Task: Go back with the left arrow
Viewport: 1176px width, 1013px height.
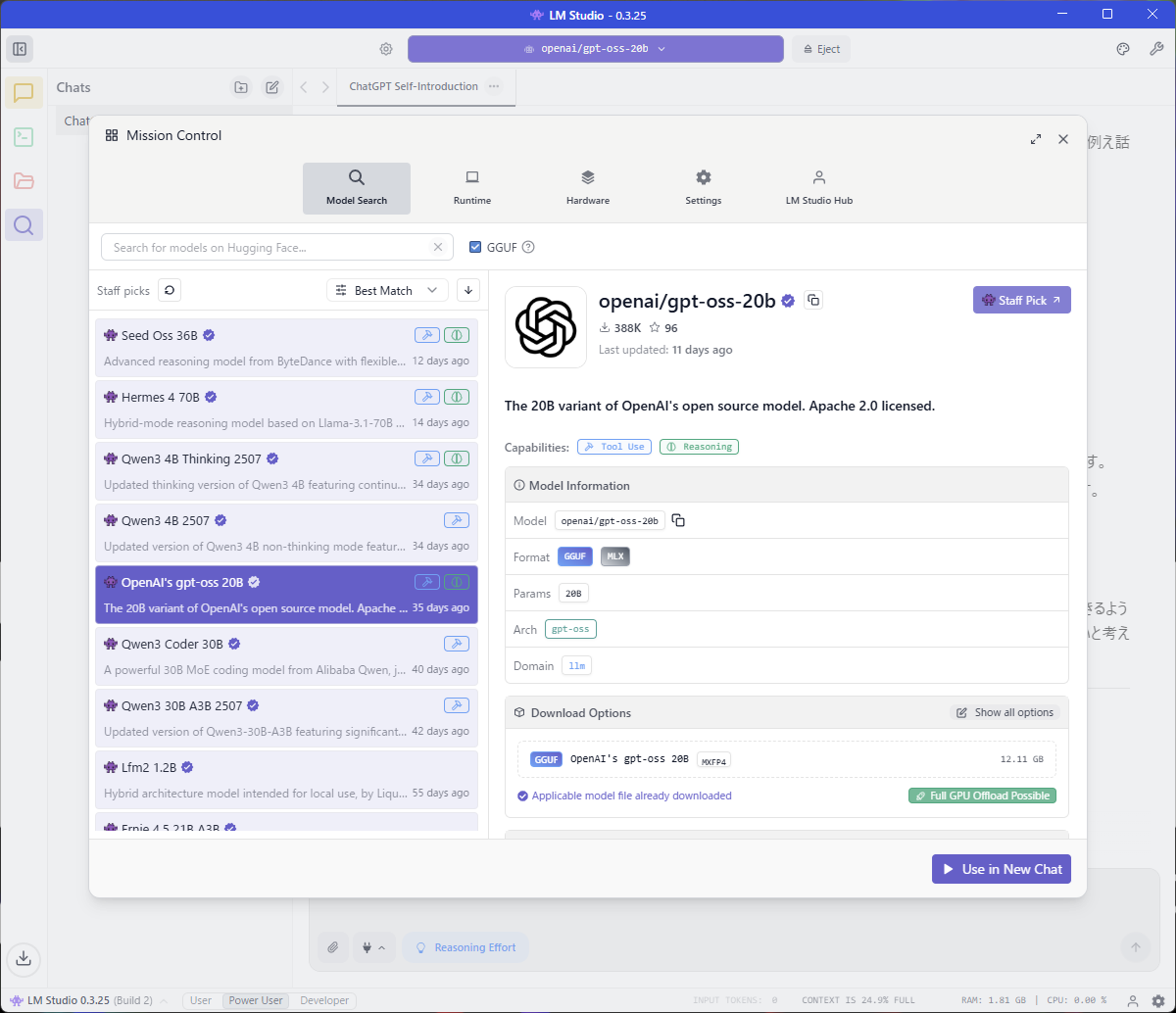Action: pos(304,87)
